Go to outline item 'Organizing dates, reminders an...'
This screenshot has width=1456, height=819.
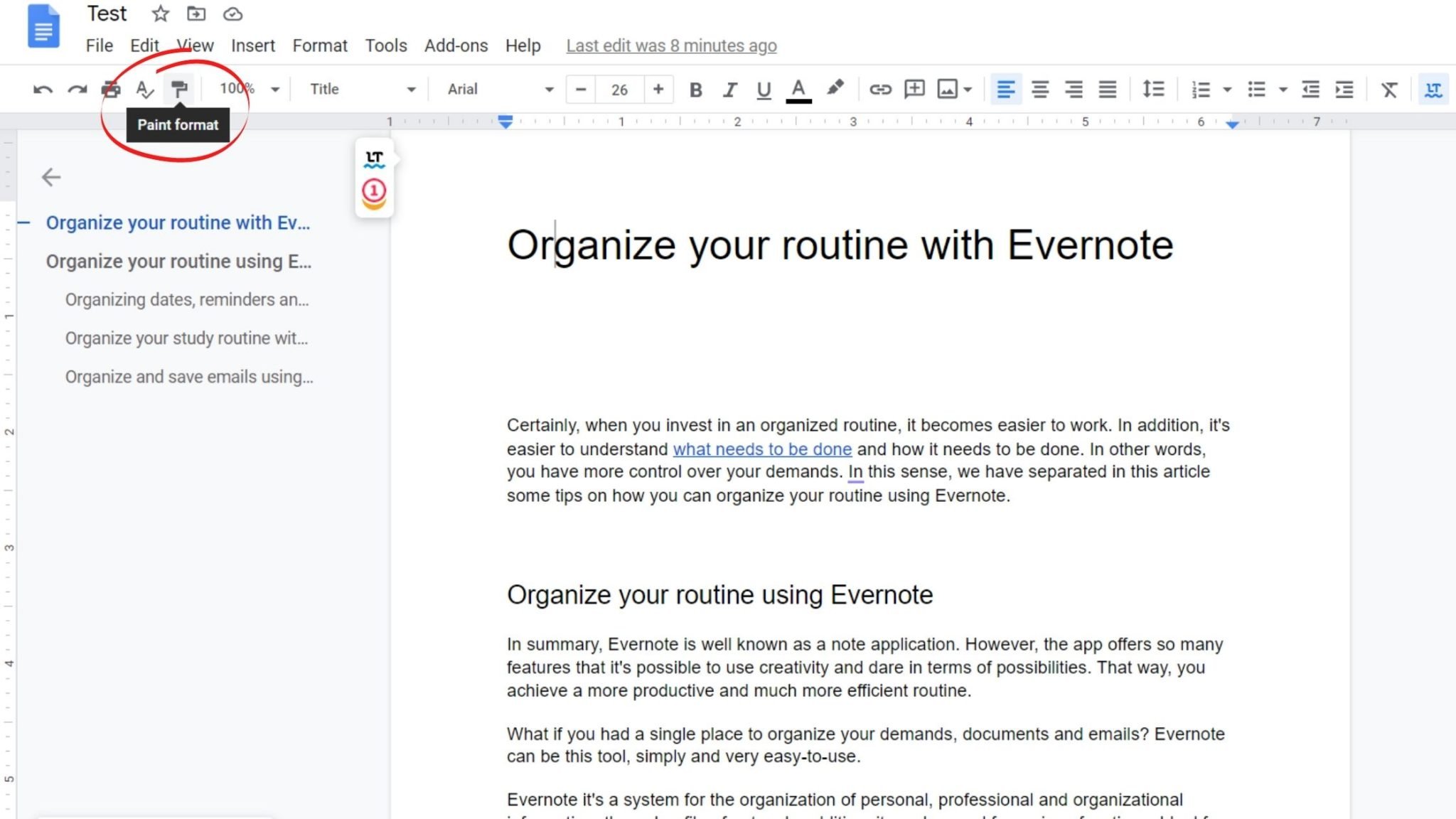[187, 299]
